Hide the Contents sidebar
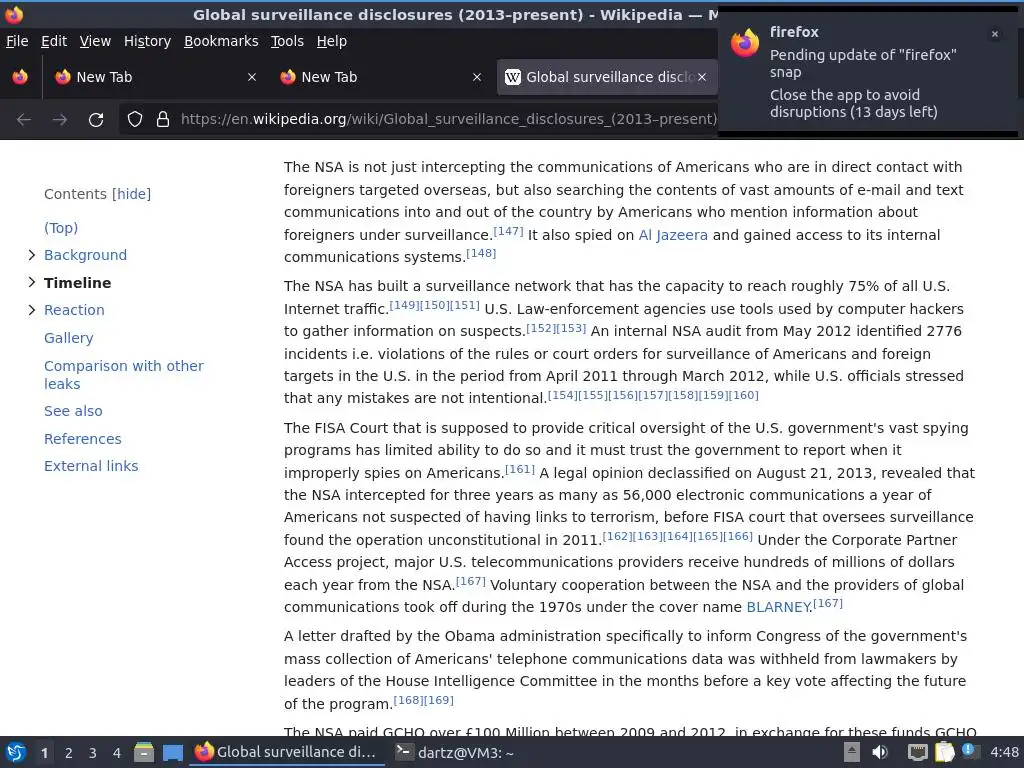Viewport: 1024px width, 768px height. [131, 194]
